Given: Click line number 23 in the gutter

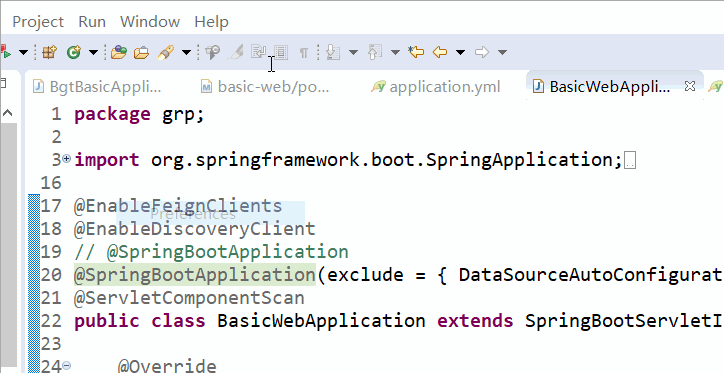Looking at the screenshot, I should click(51, 343).
